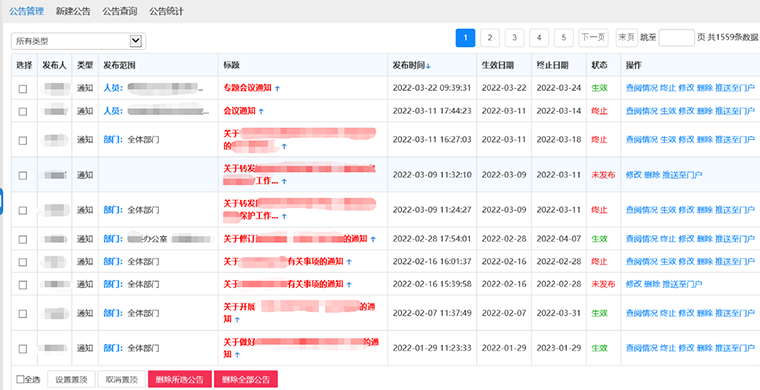Click 推送至门户 in 会议通知 row
This screenshot has width=760, height=390.
click(735, 111)
